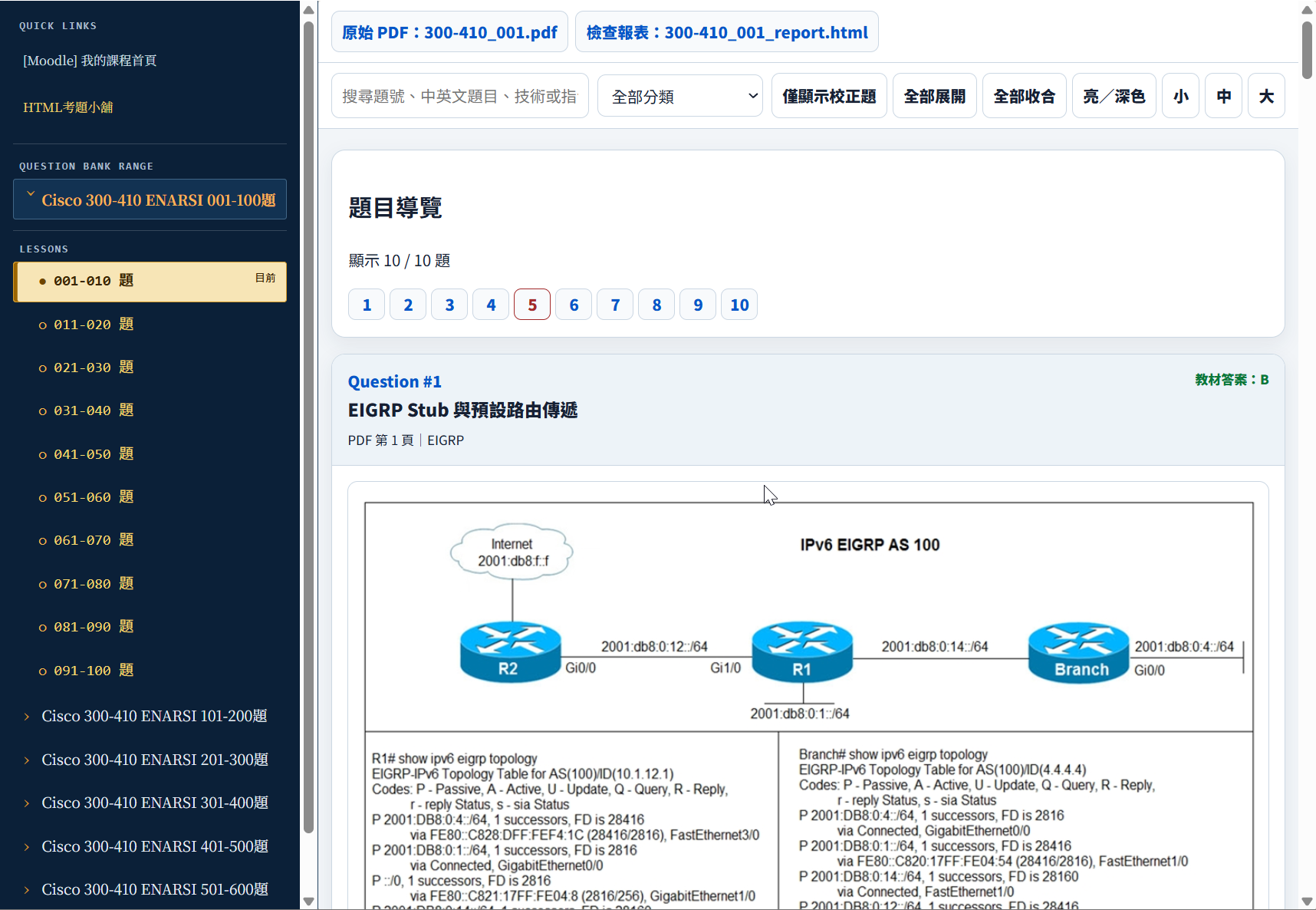Jump to question 8 in navigator
1316x910 pixels.
tap(656, 305)
